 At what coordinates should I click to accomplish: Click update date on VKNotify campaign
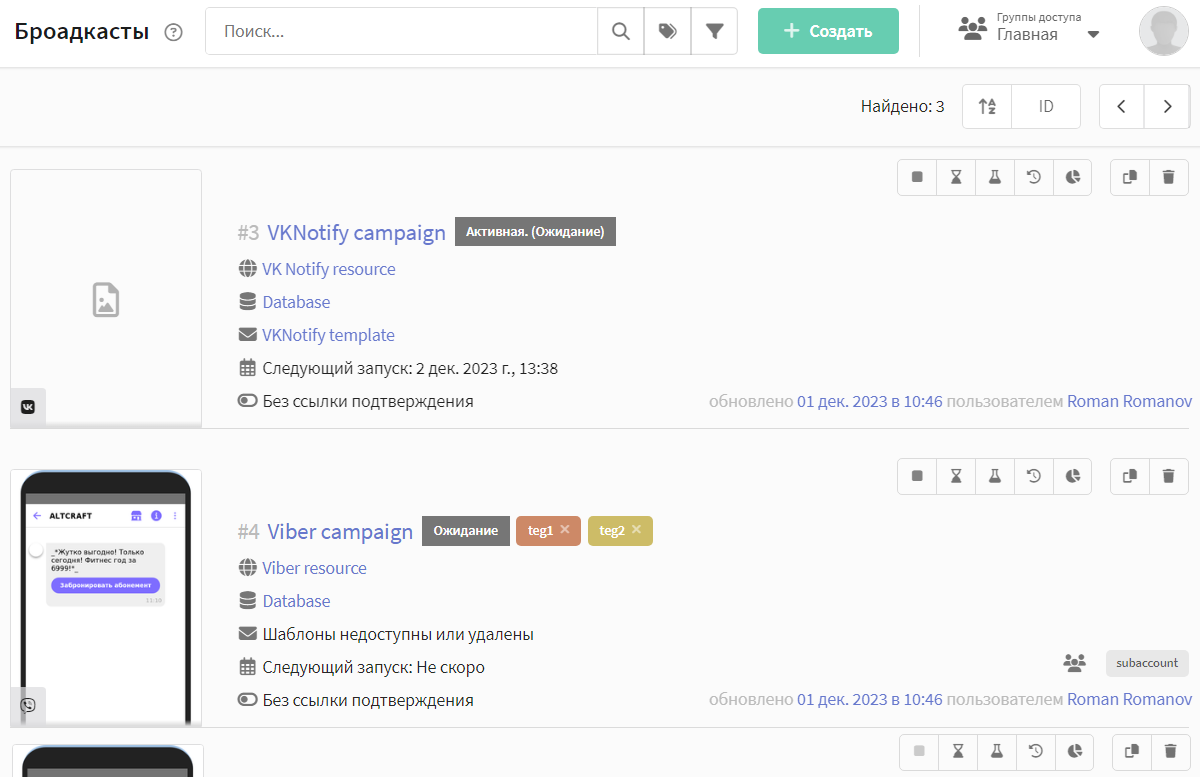[869, 401]
